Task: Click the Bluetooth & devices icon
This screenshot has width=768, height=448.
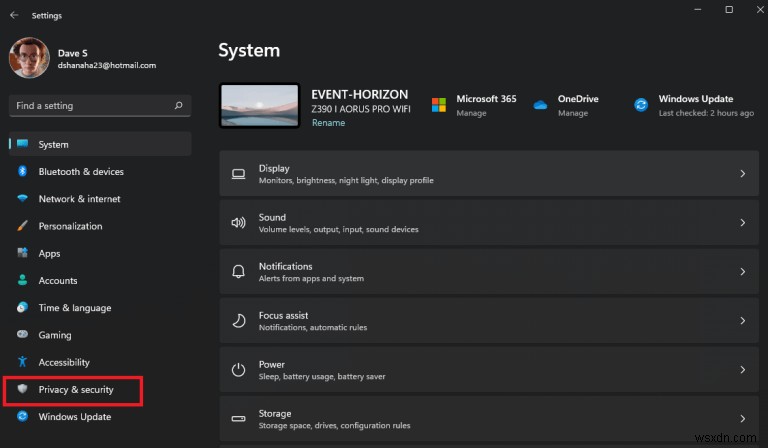Action: click(22, 172)
